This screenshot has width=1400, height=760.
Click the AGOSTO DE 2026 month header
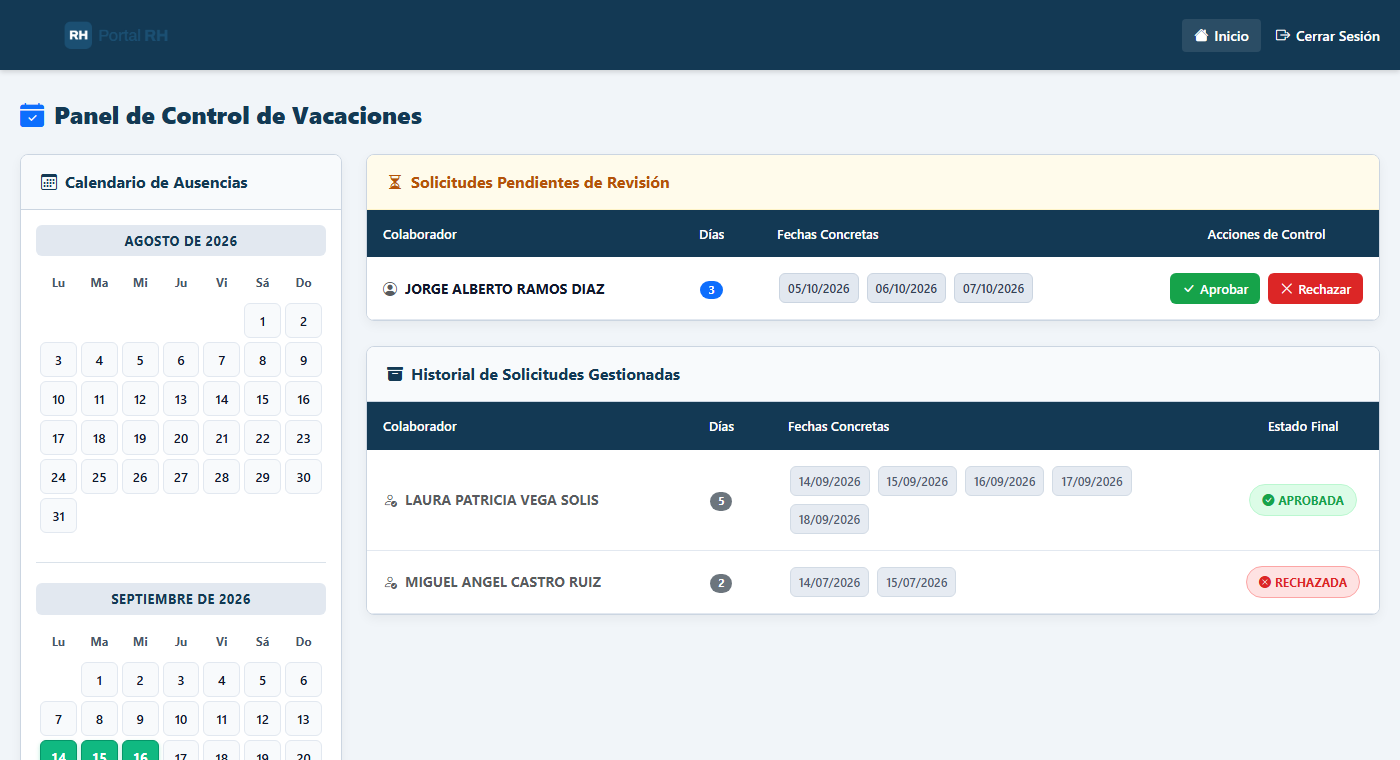(181, 241)
